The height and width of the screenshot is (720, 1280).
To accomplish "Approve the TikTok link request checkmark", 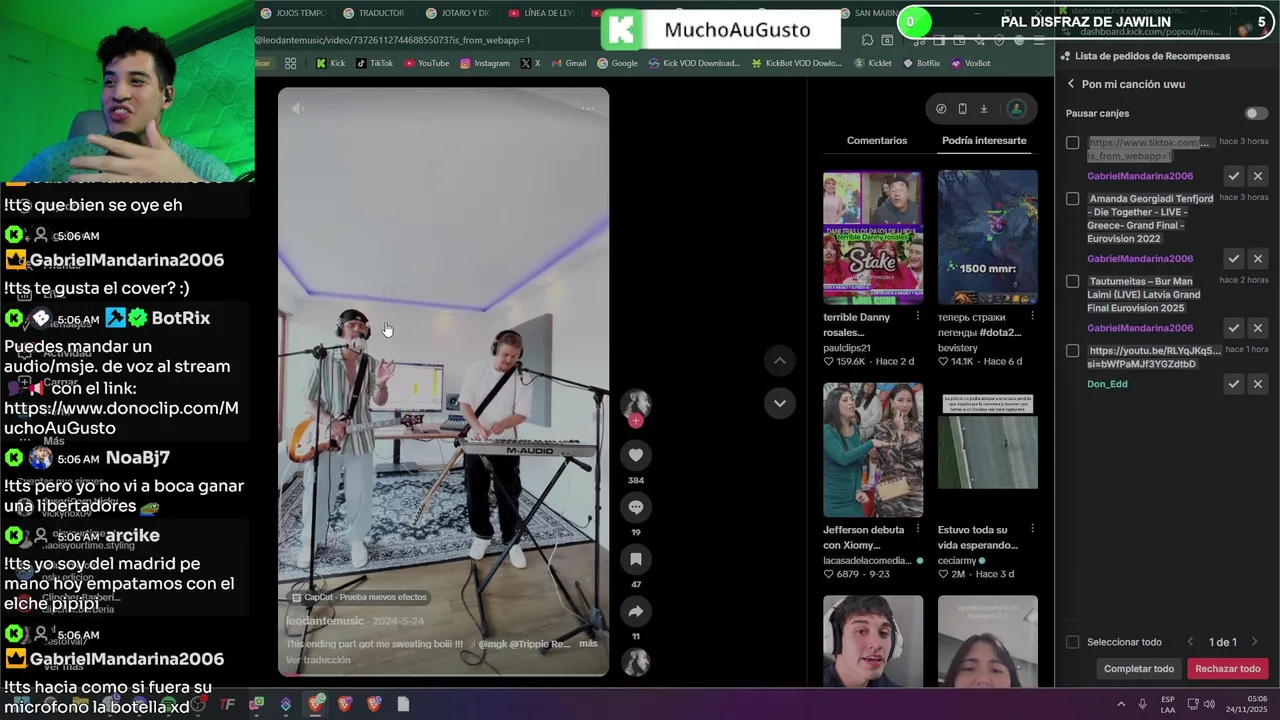I will point(1234,176).
